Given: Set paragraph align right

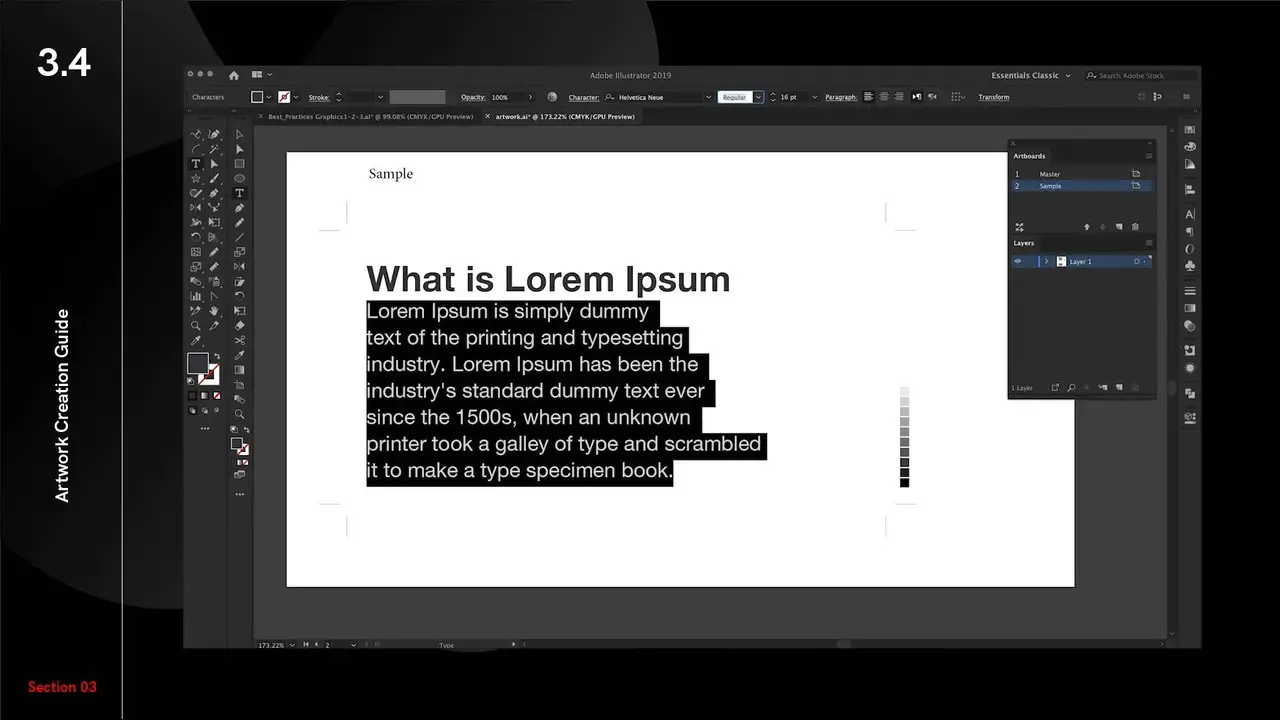Looking at the screenshot, I should [898, 97].
